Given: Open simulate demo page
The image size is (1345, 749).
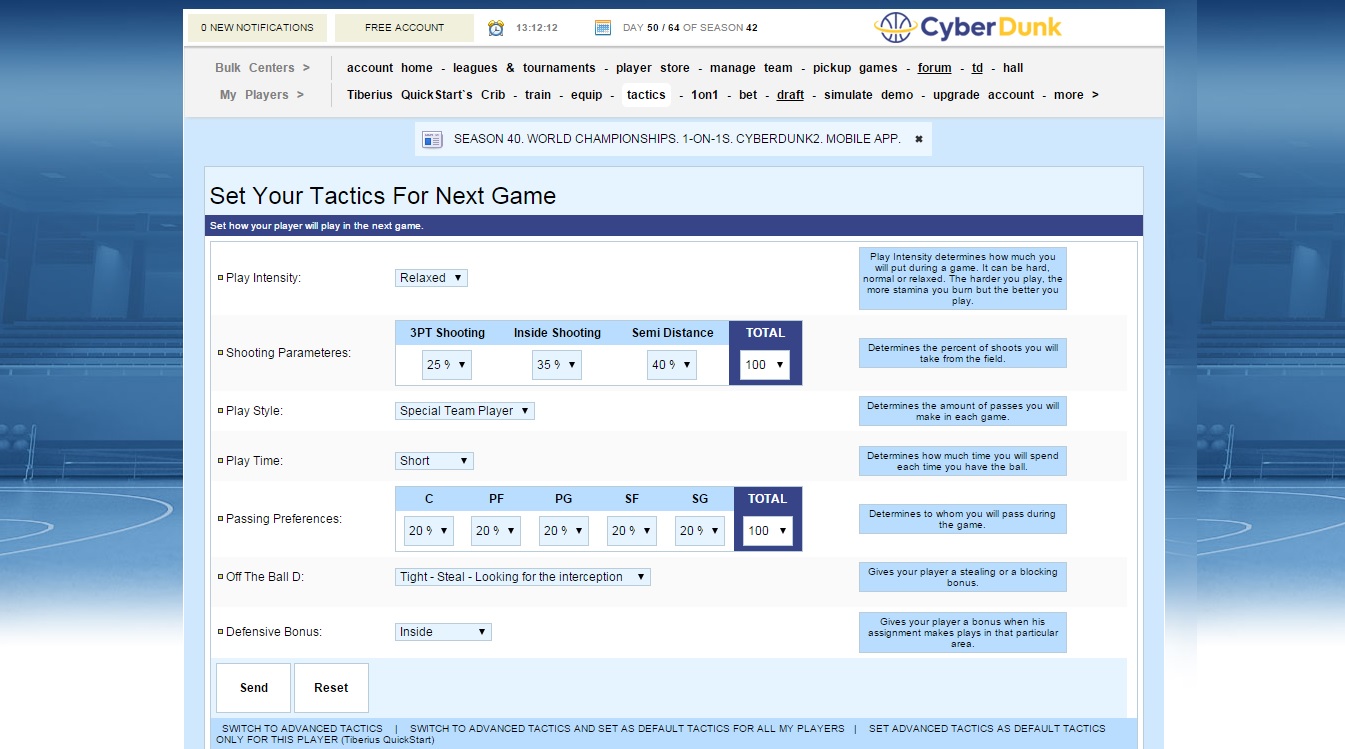Looking at the screenshot, I should [x=868, y=95].
